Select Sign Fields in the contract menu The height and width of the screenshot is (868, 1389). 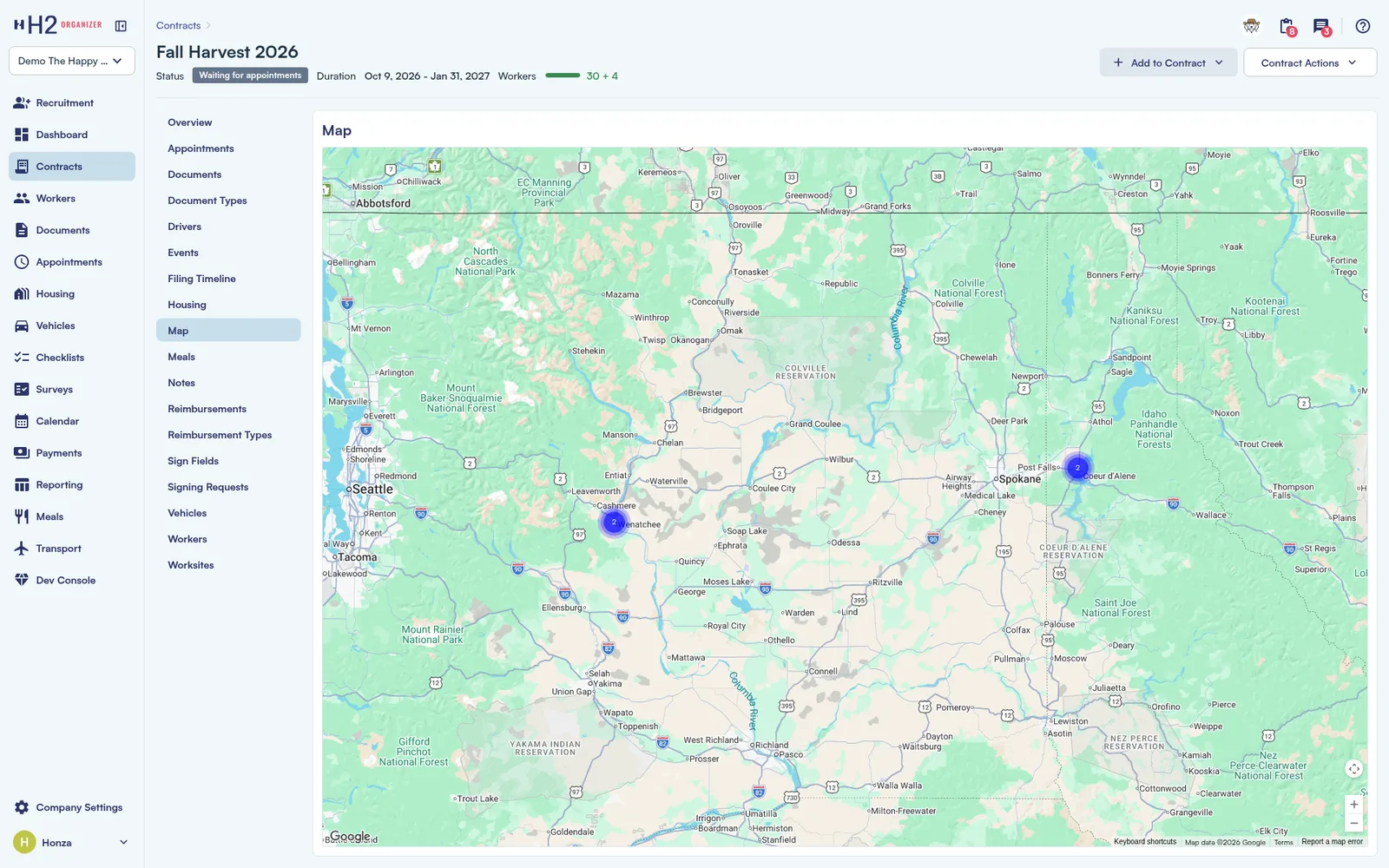(228, 461)
